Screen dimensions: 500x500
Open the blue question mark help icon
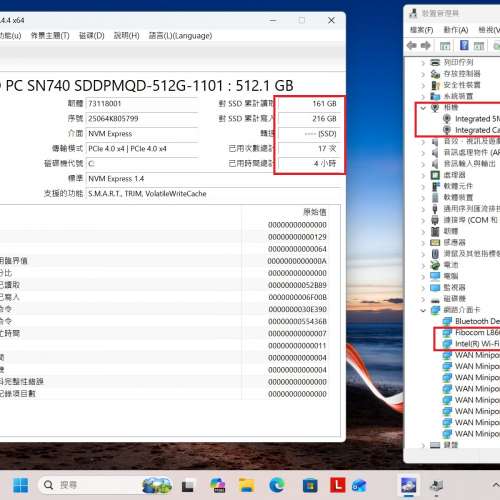(x=464, y=45)
